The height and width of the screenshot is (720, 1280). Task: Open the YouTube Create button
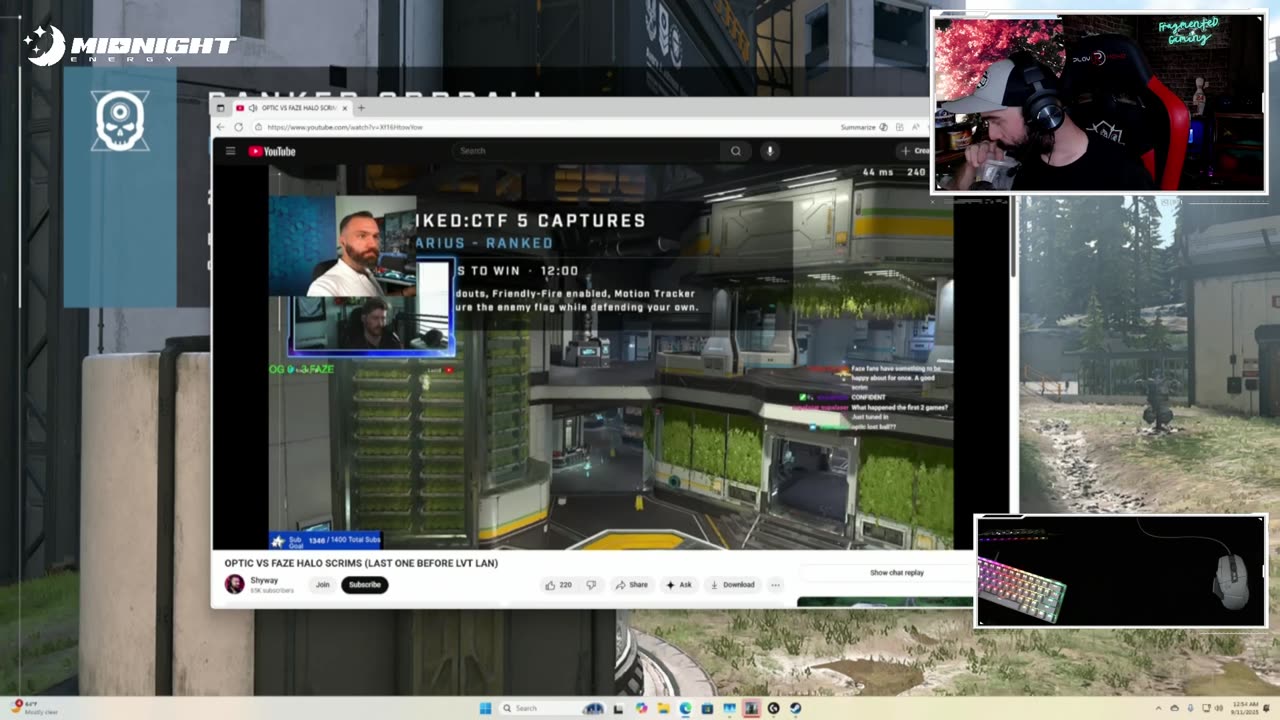913,151
